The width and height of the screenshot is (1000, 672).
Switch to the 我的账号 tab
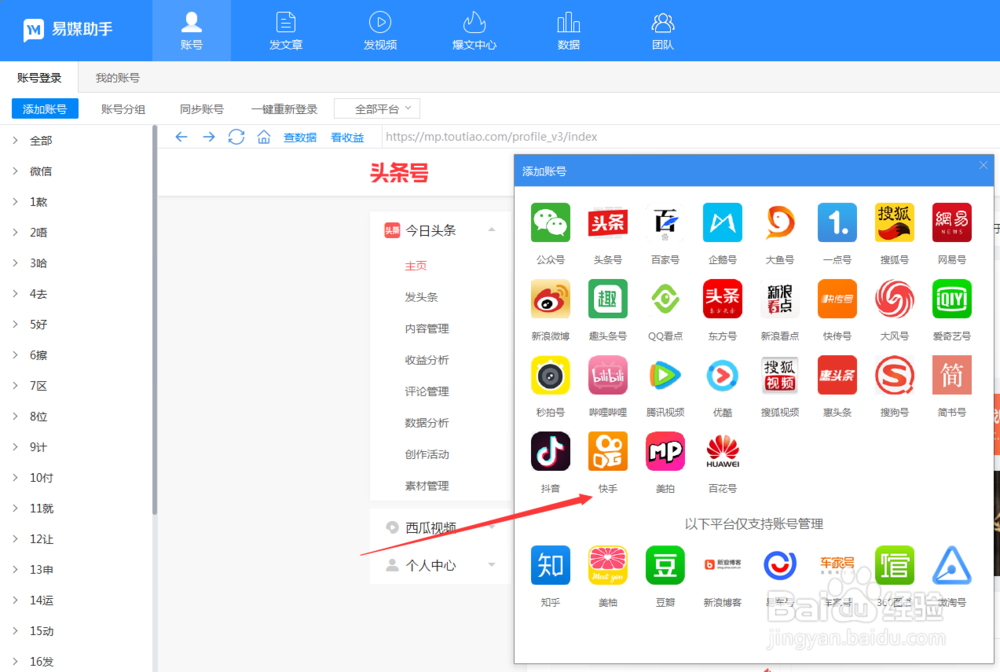[117, 78]
